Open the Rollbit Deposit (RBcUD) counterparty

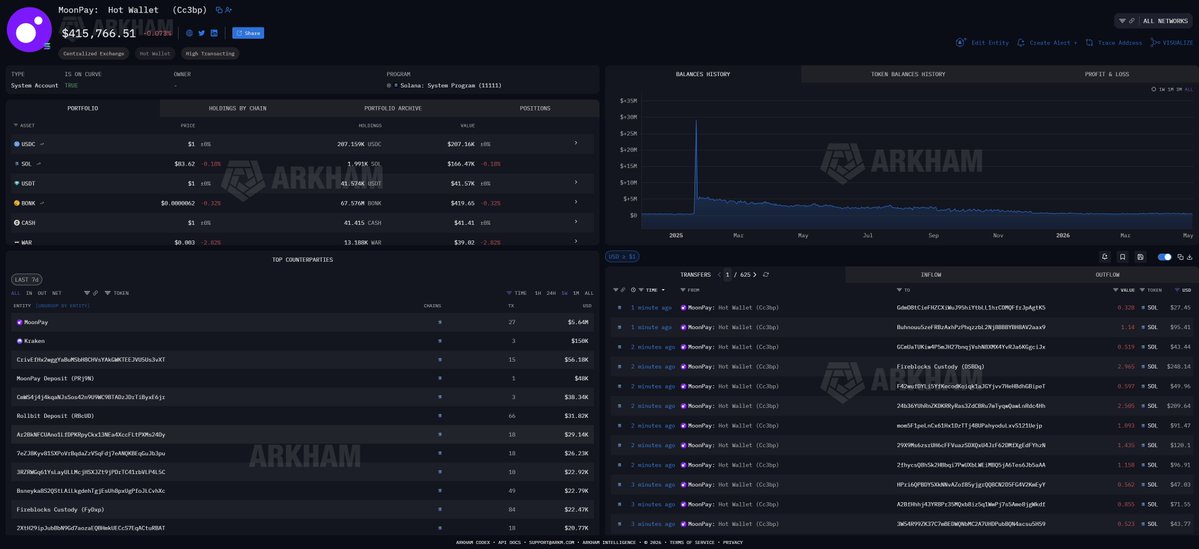pos(55,416)
